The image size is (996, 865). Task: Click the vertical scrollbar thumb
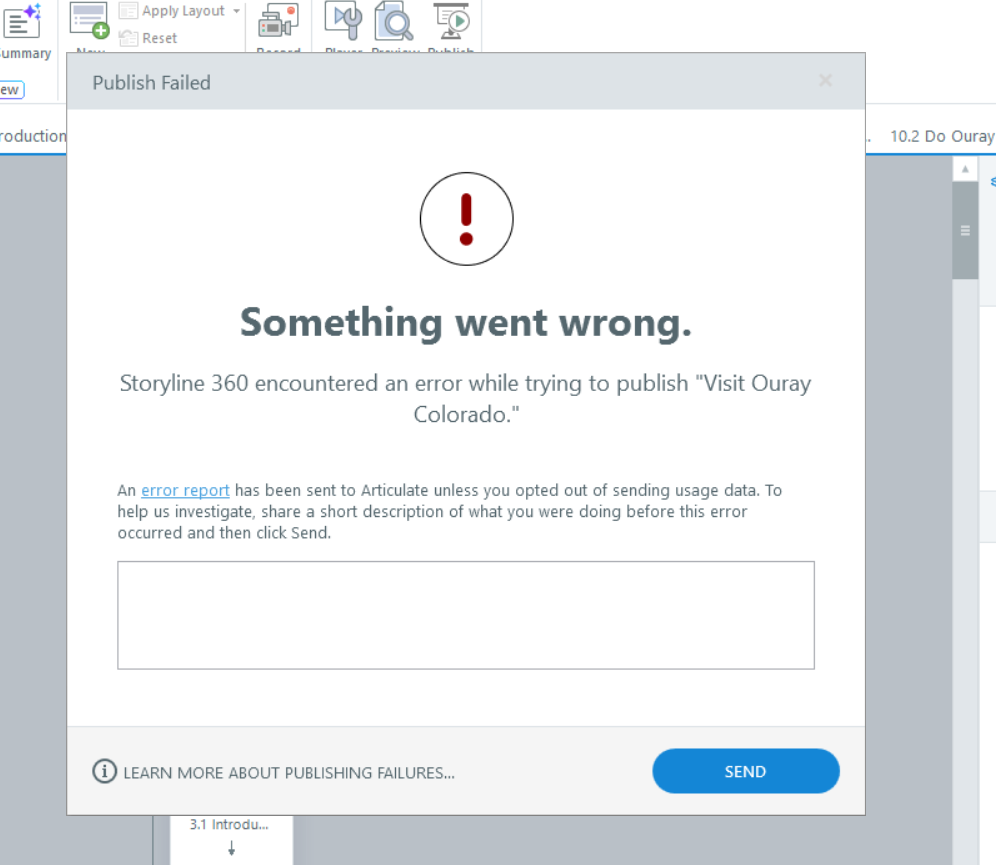click(965, 230)
